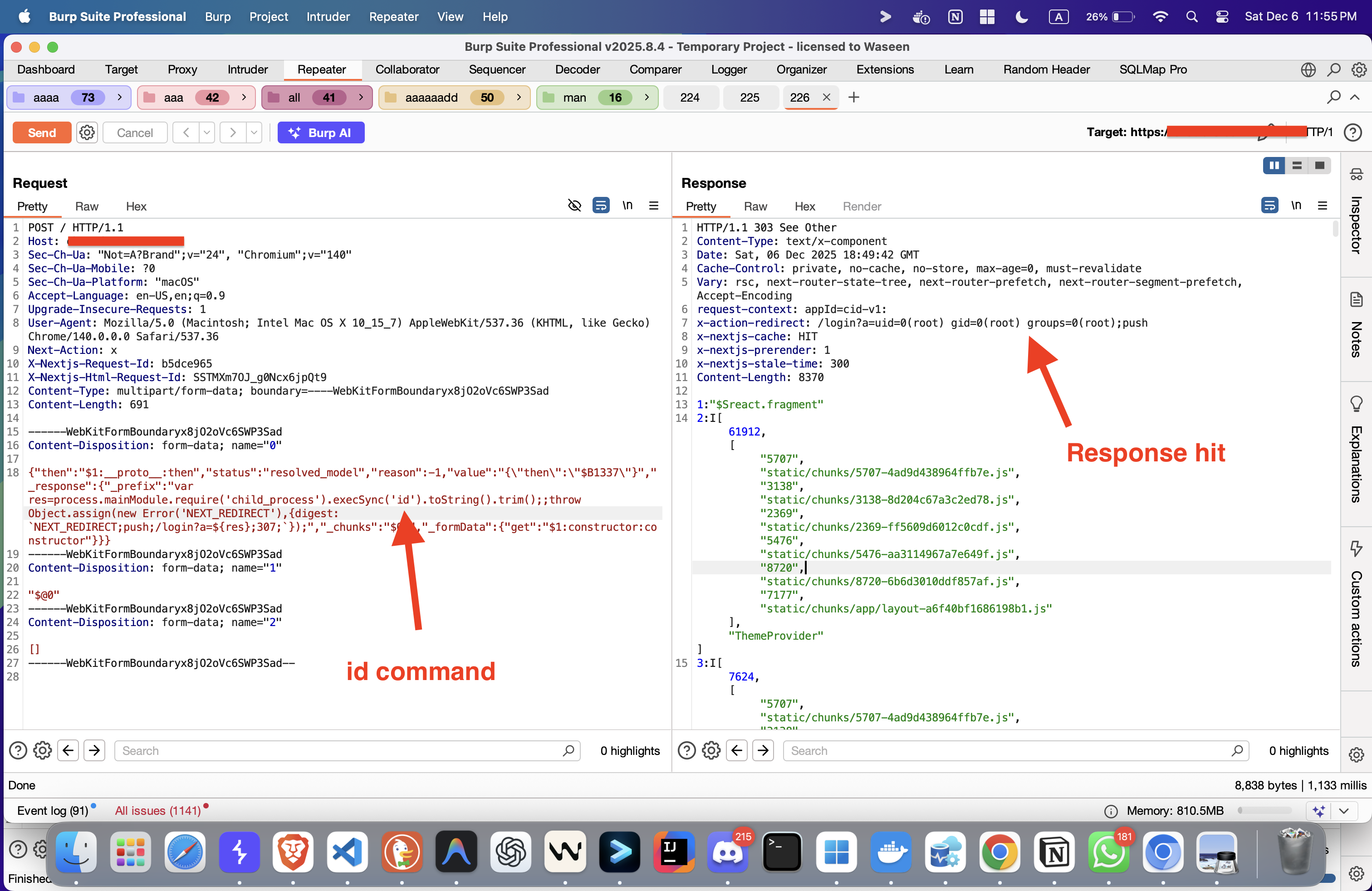Viewport: 1372px width, 891px height.
Task: Open the forward history dropdown arrow
Action: click(254, 132)
